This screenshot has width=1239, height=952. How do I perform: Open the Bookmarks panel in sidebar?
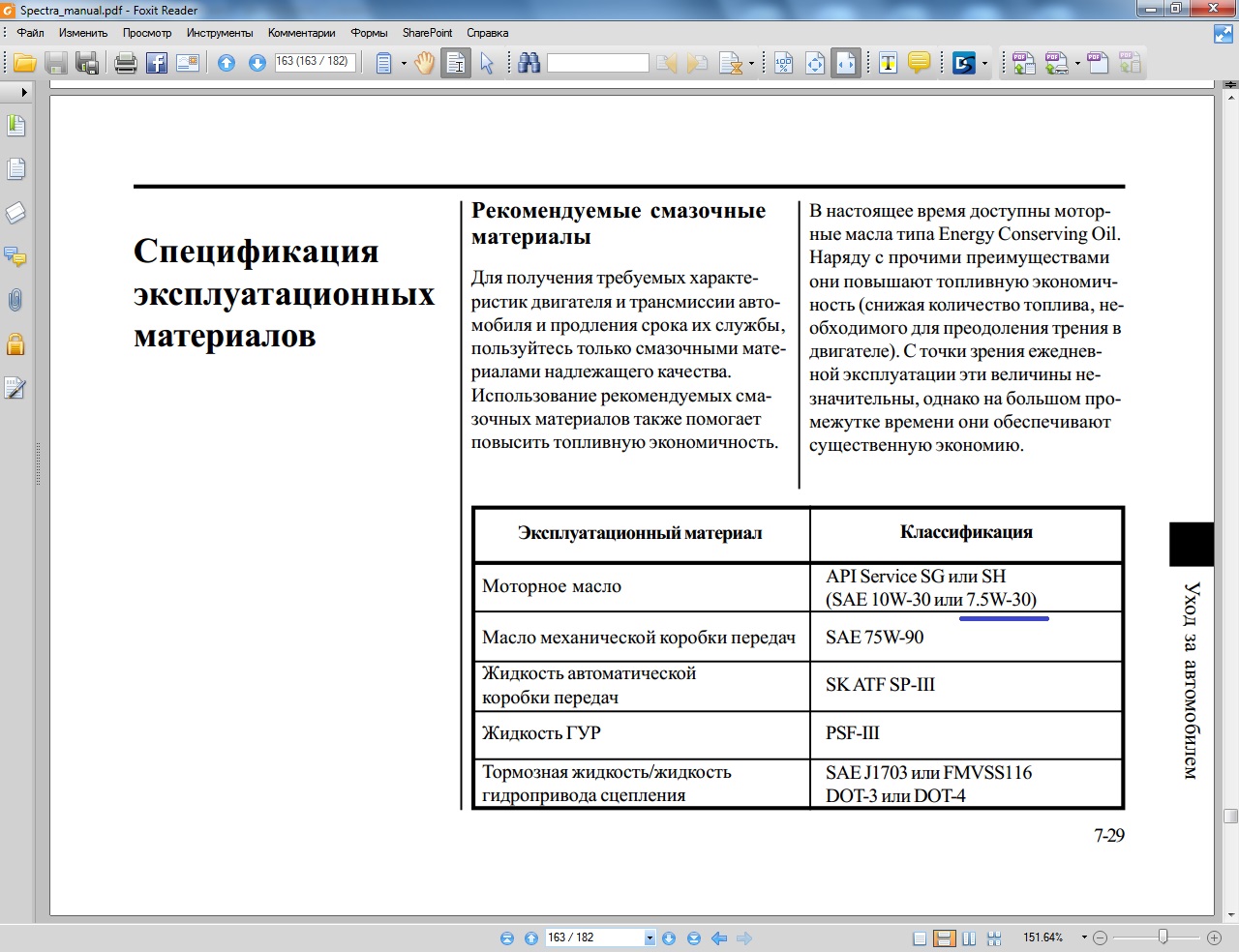(x=15, y=126)
